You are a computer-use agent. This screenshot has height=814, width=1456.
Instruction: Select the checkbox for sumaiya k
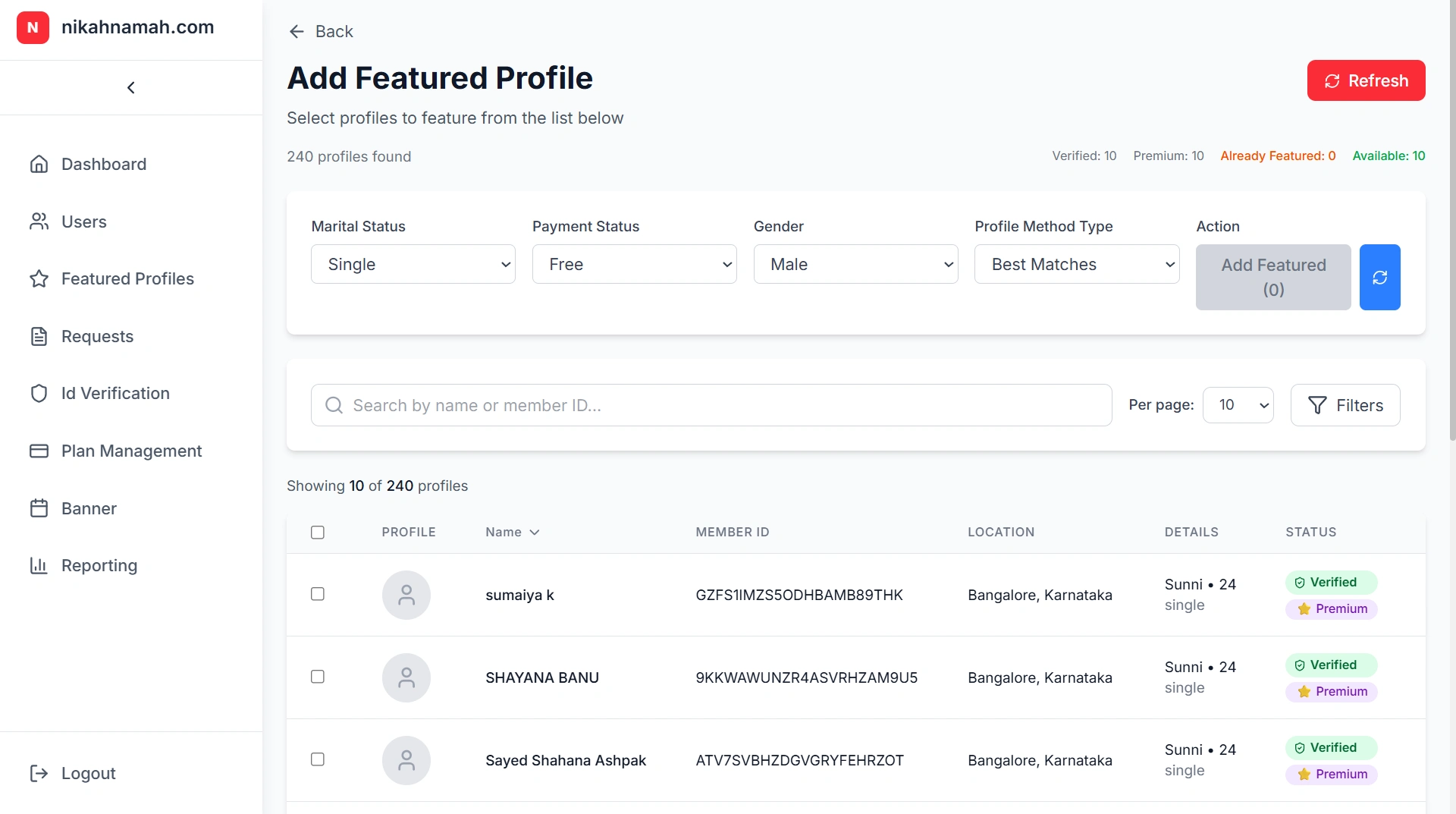coord(317,594)
